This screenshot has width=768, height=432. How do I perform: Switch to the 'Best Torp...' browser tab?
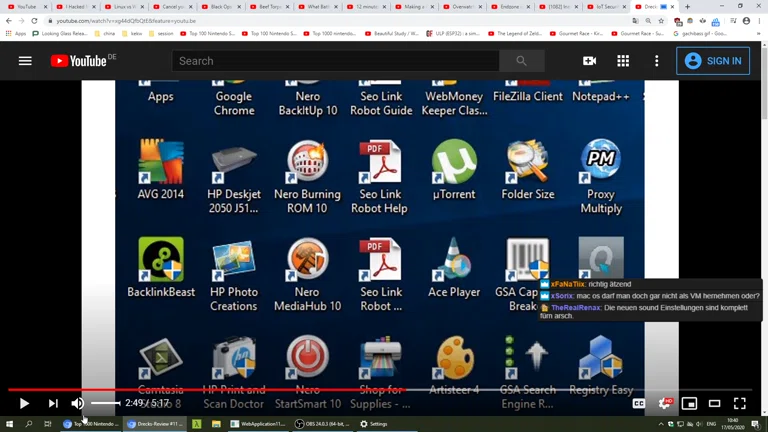[266, 7]
